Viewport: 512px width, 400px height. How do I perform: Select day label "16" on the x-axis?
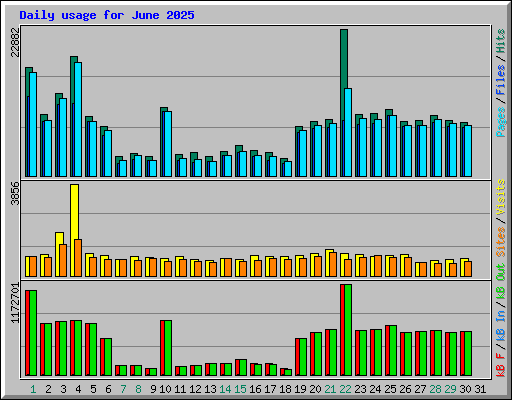coord(255,389)
